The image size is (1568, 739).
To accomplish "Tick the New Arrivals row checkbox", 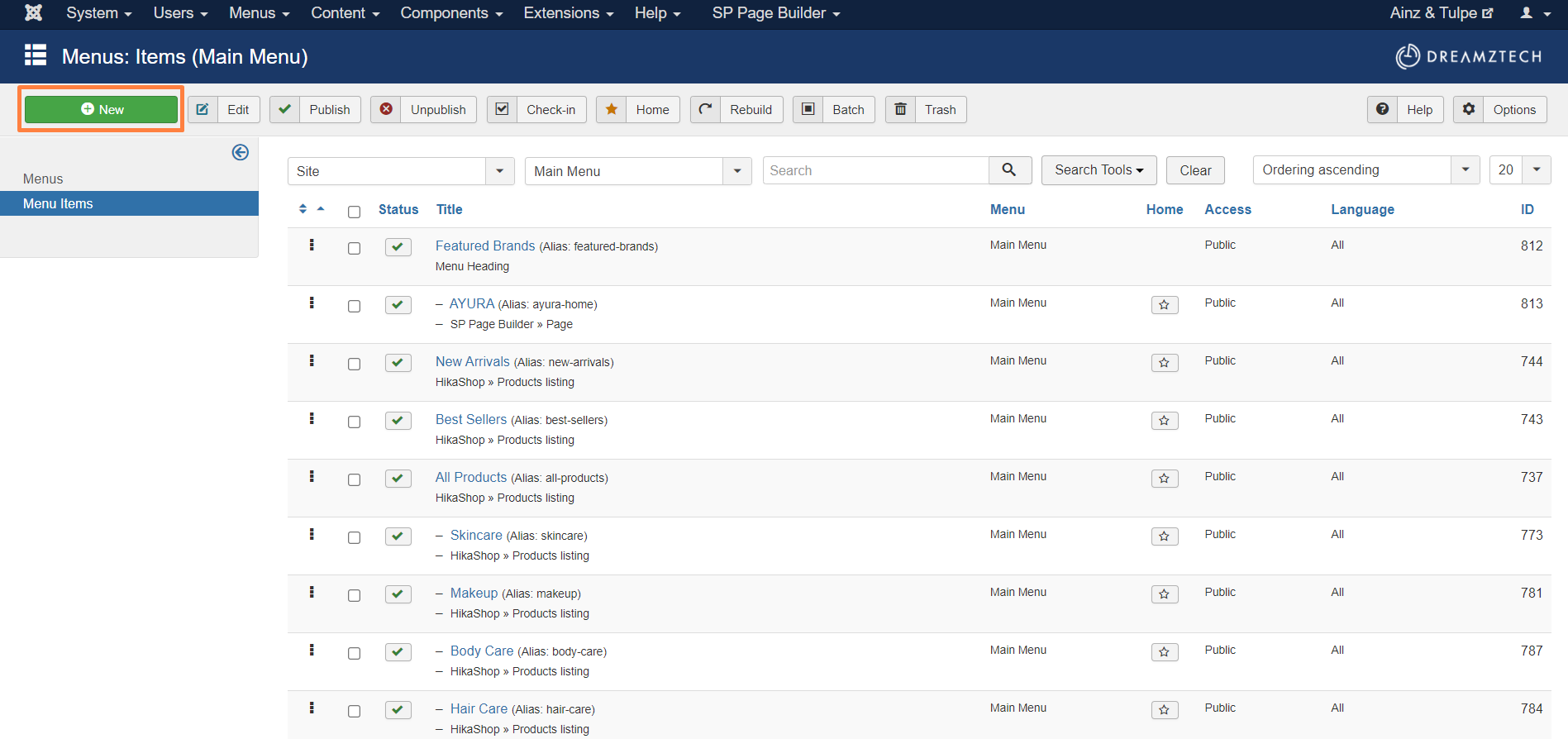I will click(355, 364).
